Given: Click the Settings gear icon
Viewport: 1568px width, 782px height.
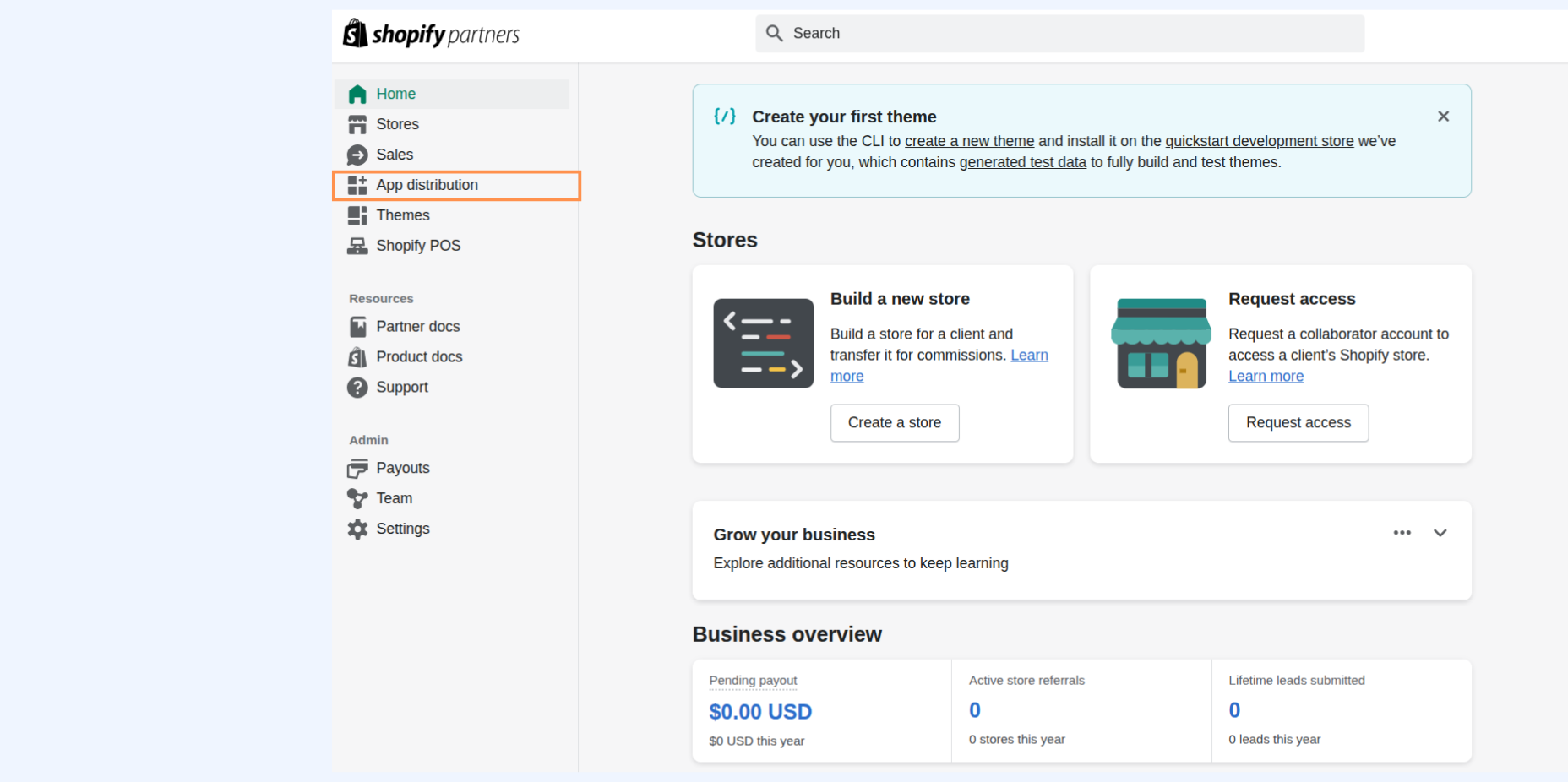Looking at the screenshot, I should coord(357,529).
